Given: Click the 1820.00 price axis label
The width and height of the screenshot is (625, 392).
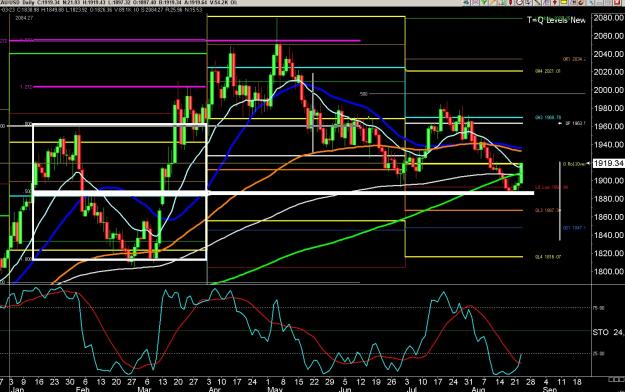Looking at the screenshot, I should point(608,253).
